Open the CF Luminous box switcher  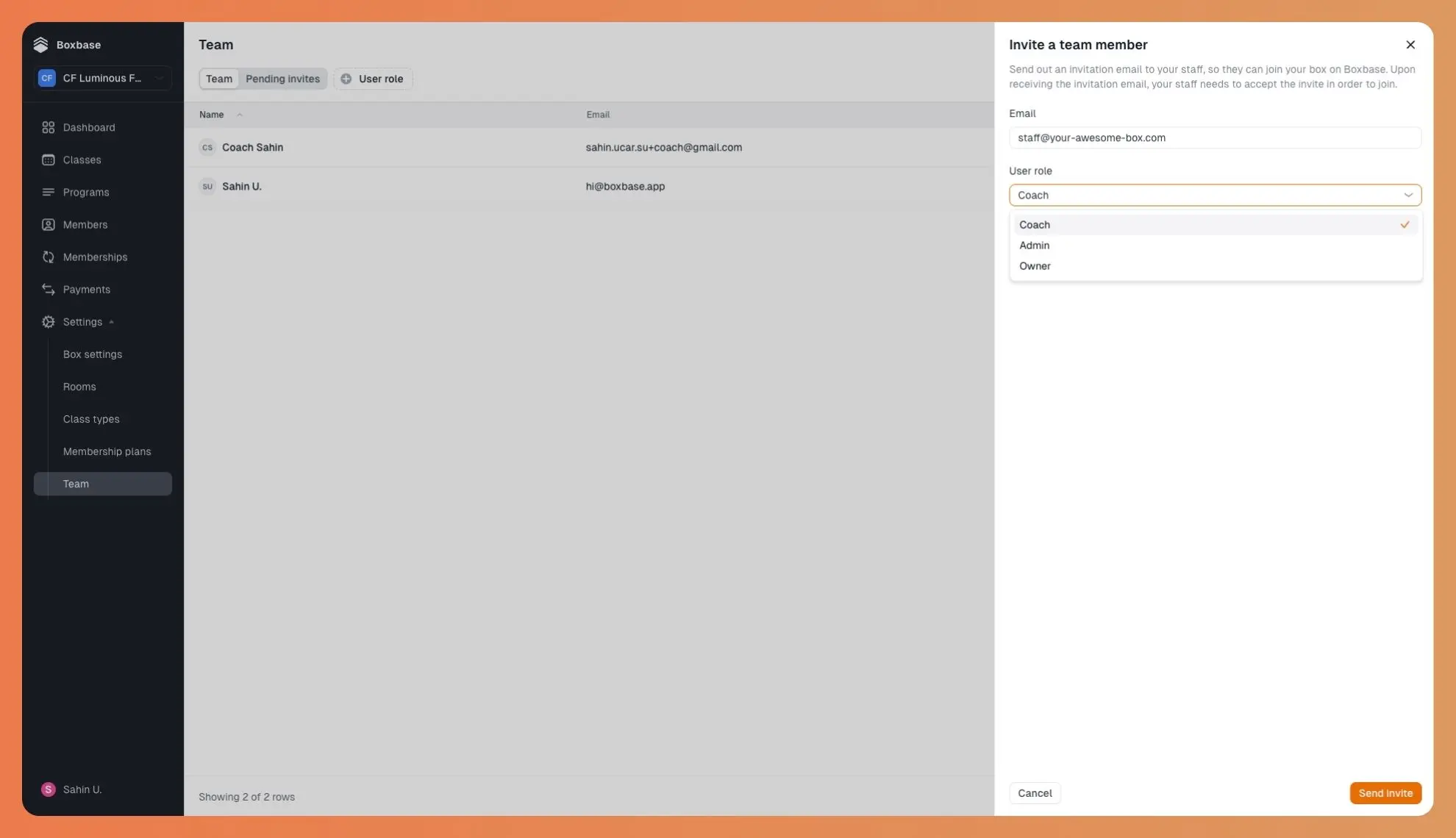(103, 78)
